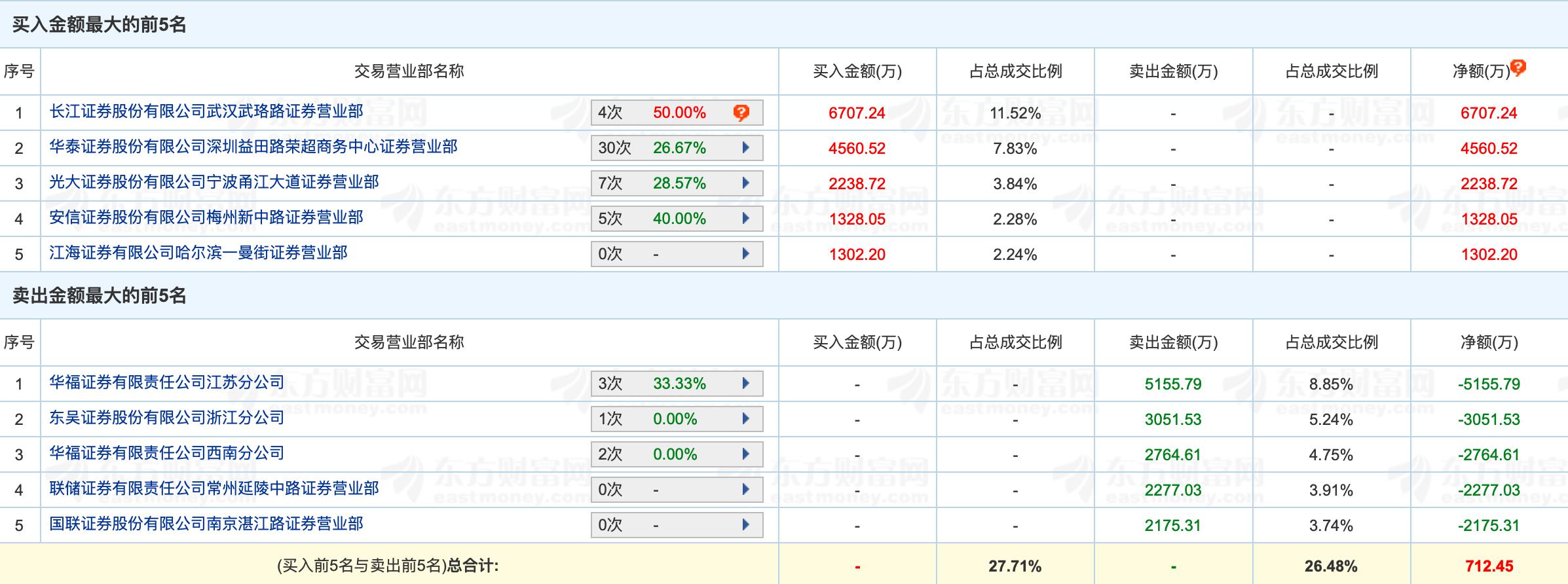Expand arrow for 华福证券 西南分公司 stats
1568x584 pixels.
click(x=745, y=454)
